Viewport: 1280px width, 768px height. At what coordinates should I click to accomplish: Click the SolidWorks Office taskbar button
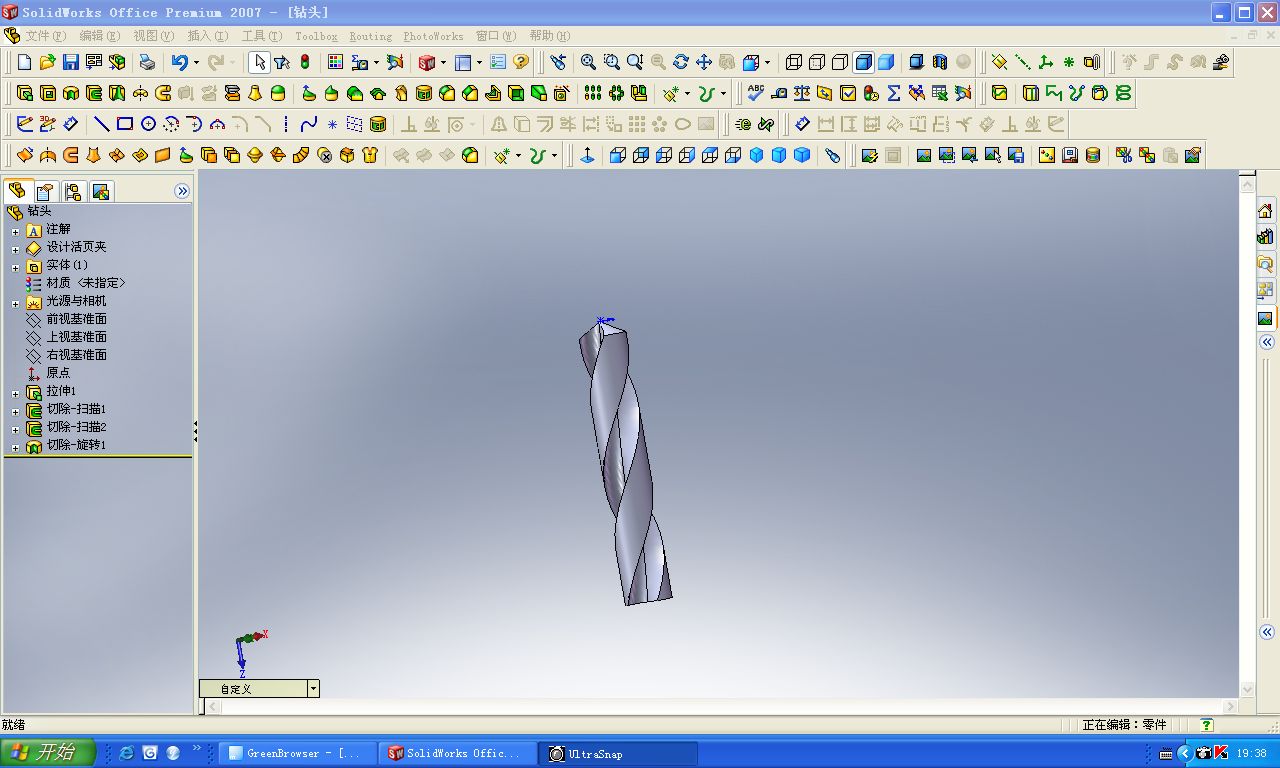(458, 753)
